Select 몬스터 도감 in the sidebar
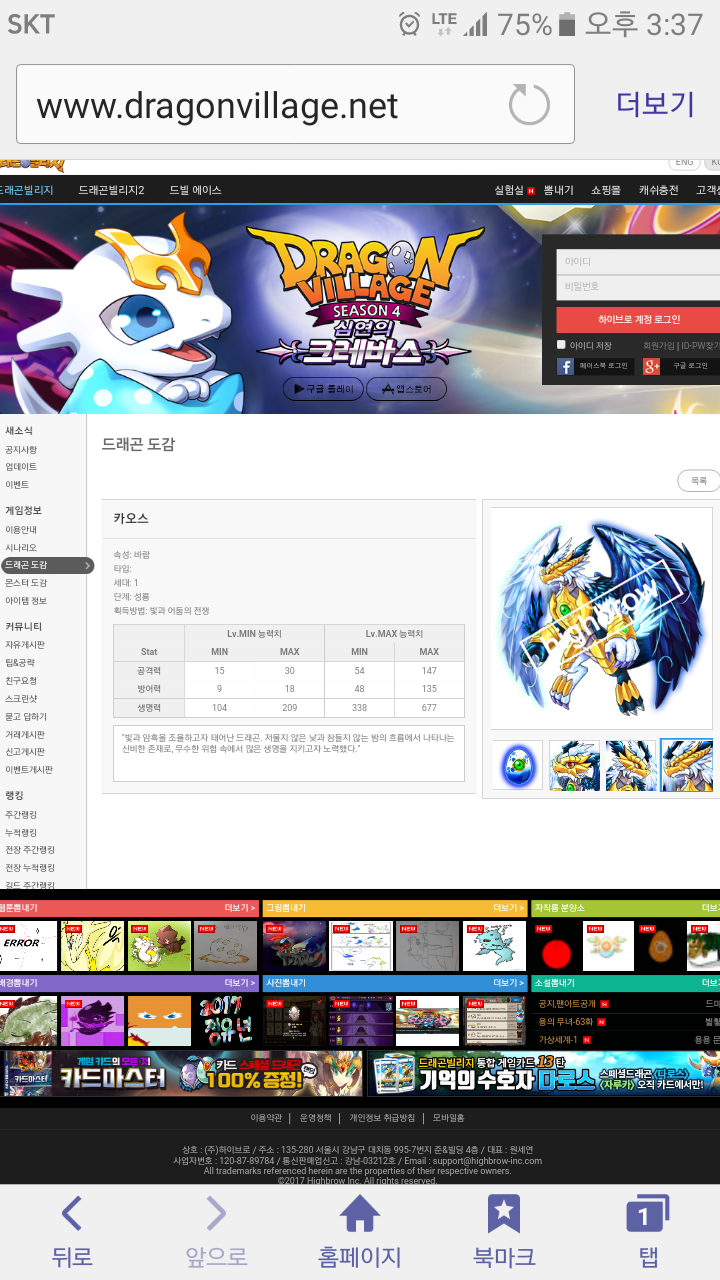720x1280 pixels. click(x=26, y=583)
